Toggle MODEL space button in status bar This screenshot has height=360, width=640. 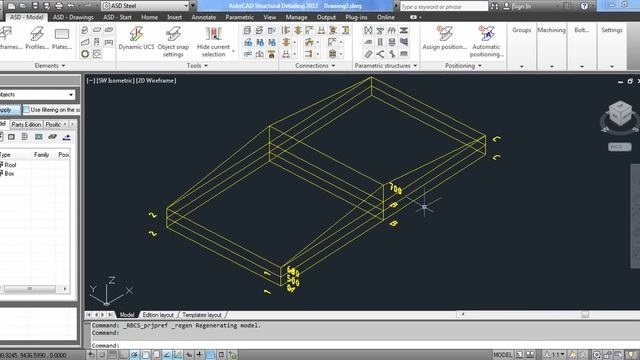[502, 355]
